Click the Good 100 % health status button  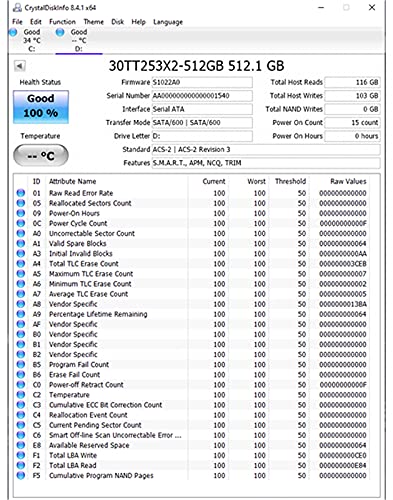click(41, 107)
